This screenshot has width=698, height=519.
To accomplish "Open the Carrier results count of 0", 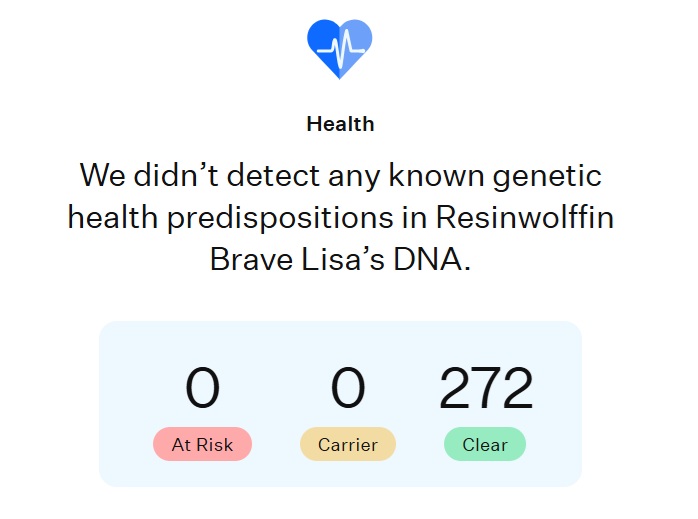I will [348, 388].
